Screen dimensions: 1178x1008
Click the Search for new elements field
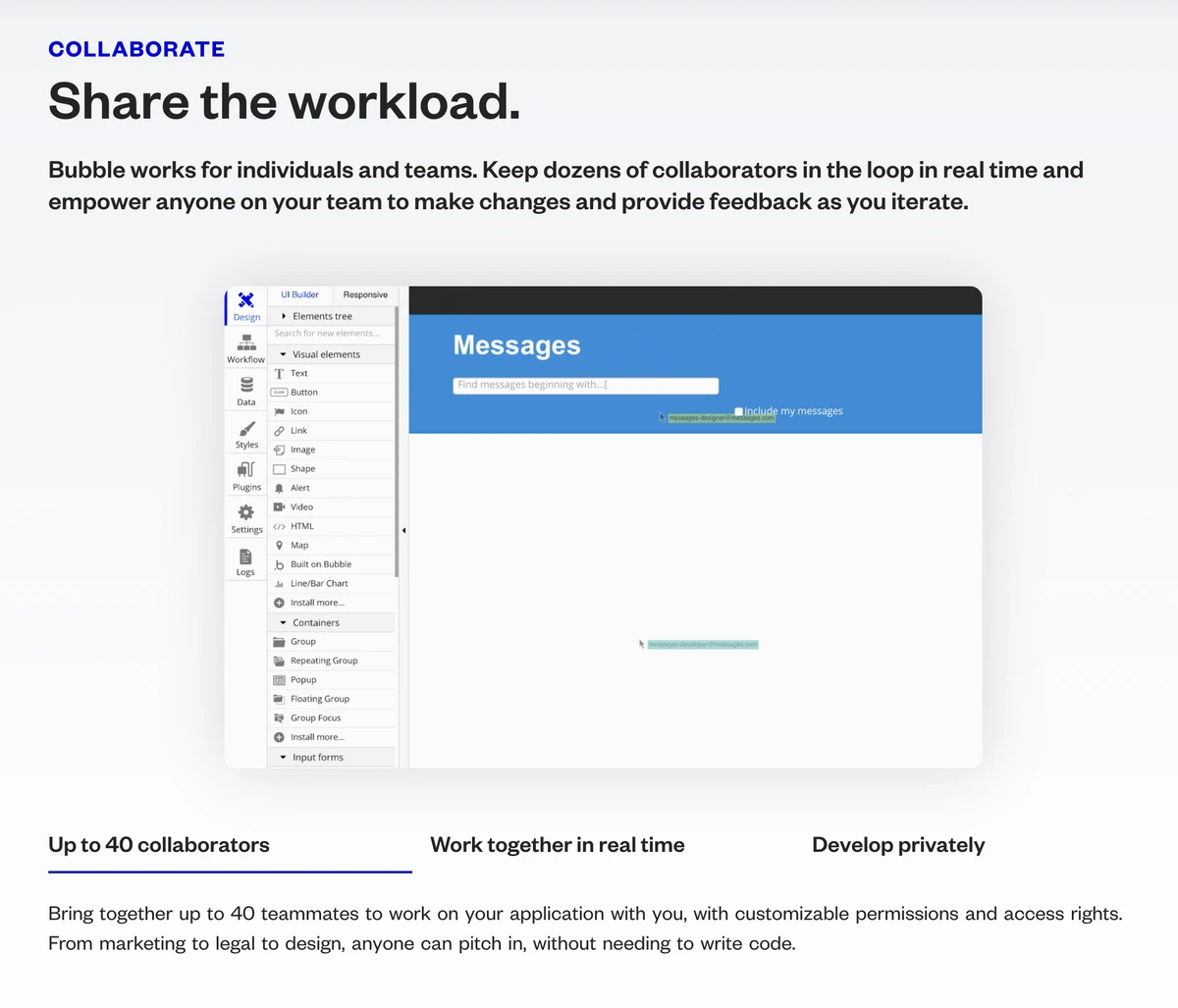[332, 334]
